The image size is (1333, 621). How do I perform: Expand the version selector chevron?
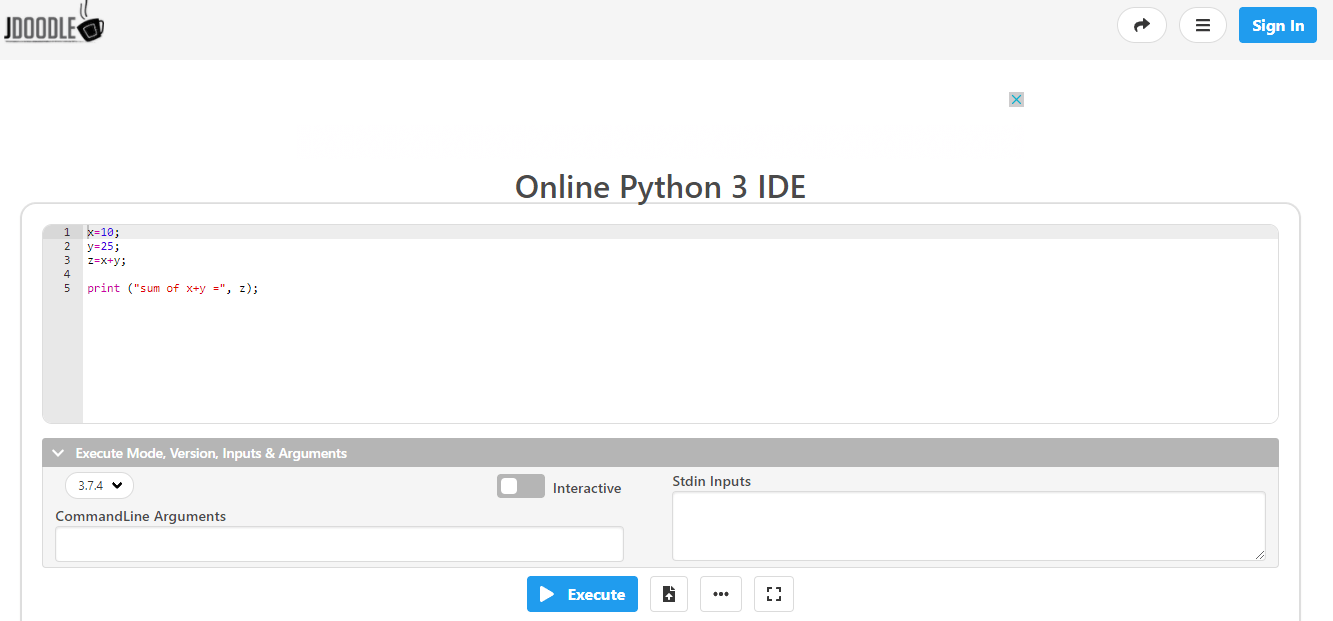115,485
